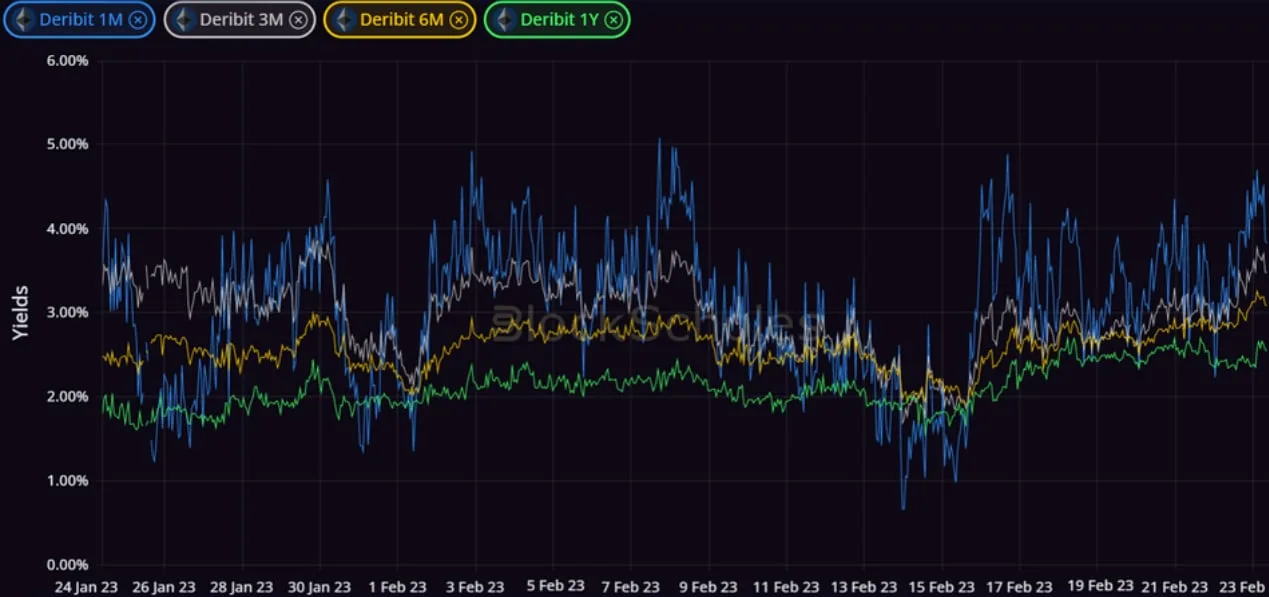Click the 15 Feb 23 date label
Viewport: 1269px width, 597px height.
[x=943, y=587]
